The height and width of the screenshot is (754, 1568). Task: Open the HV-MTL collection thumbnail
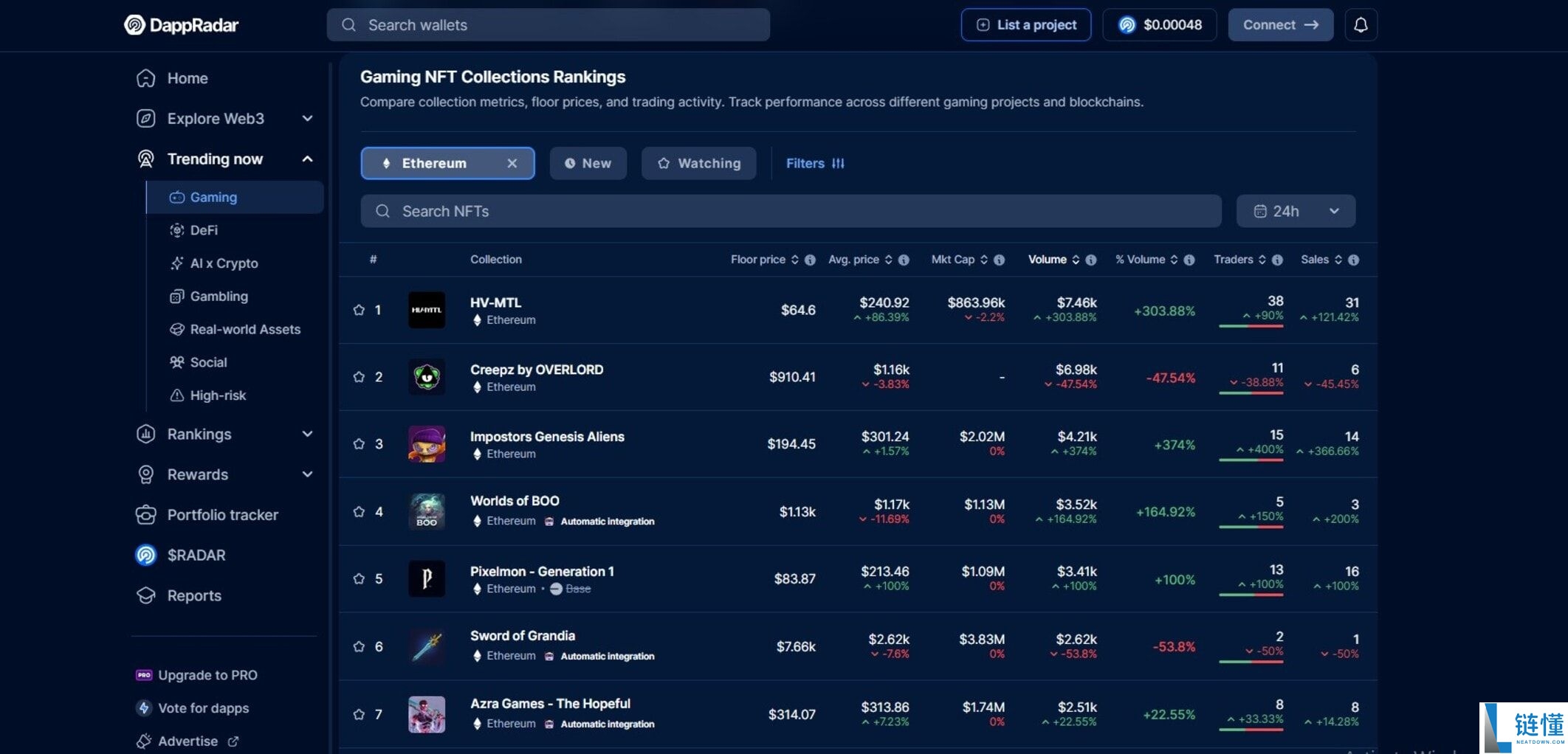[x=427, y=310]
